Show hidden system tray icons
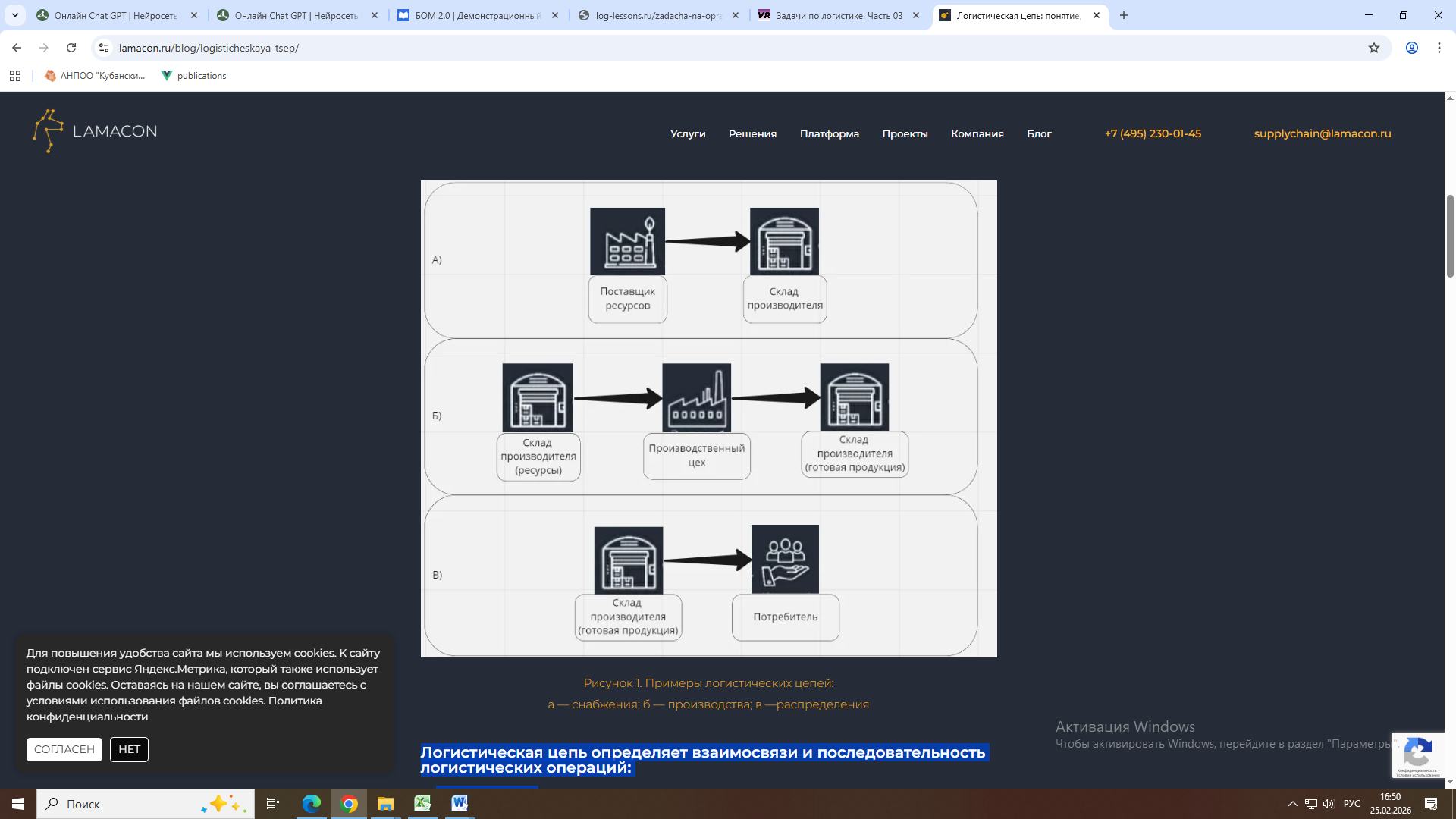Image resolution: width=1456 pixels, height=819 pixels. (x=1292, y=804)
